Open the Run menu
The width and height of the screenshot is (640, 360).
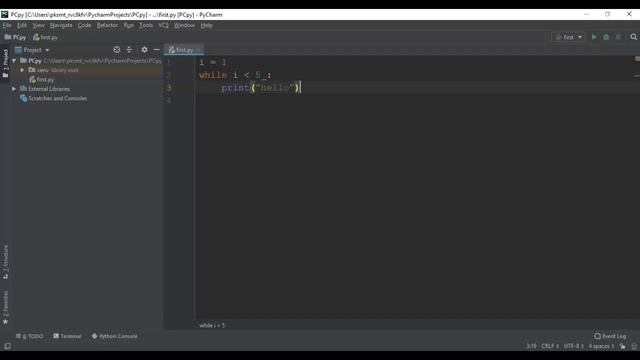129,25
